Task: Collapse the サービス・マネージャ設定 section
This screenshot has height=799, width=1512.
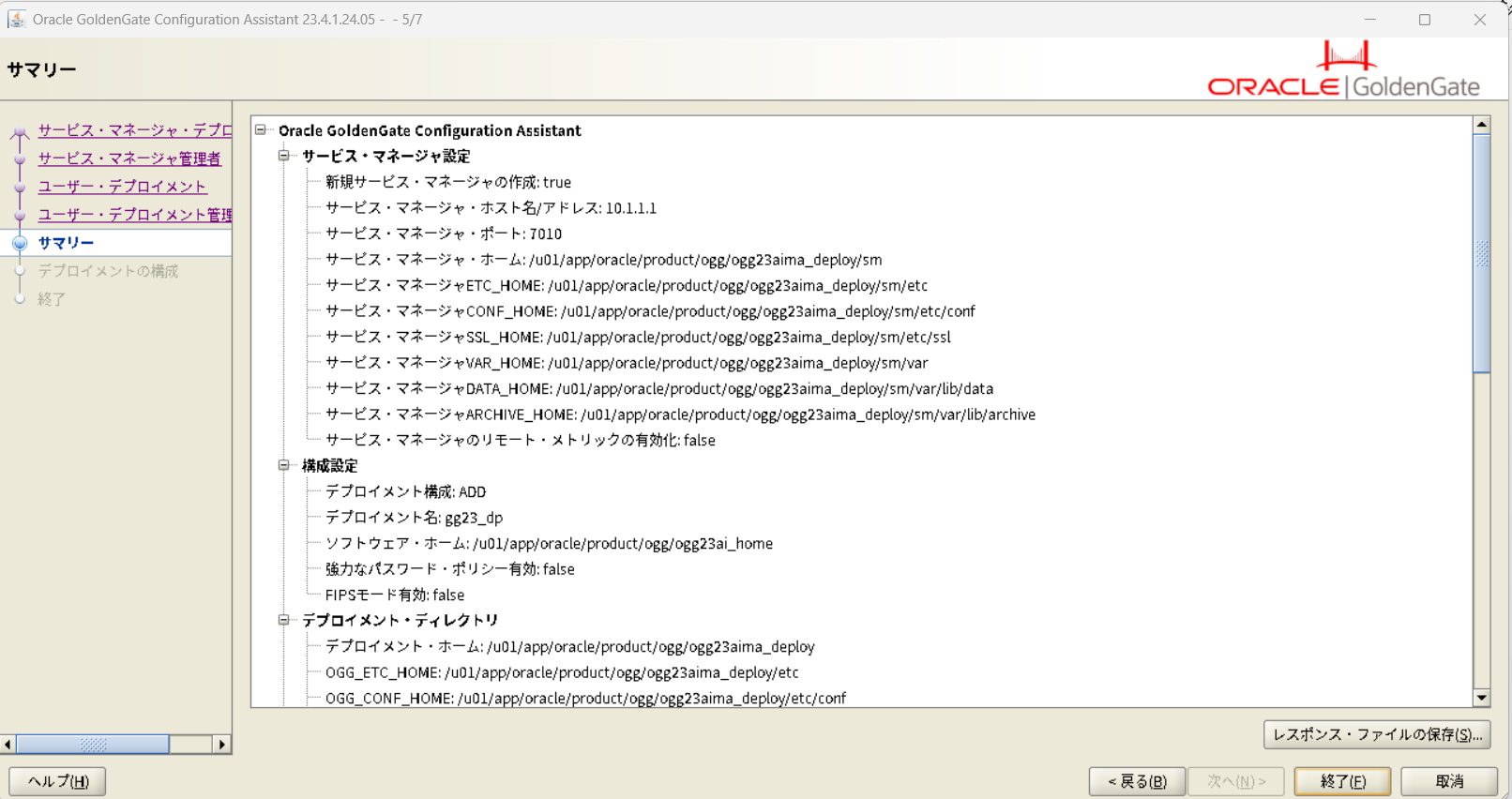Action: tap(283, 156)
